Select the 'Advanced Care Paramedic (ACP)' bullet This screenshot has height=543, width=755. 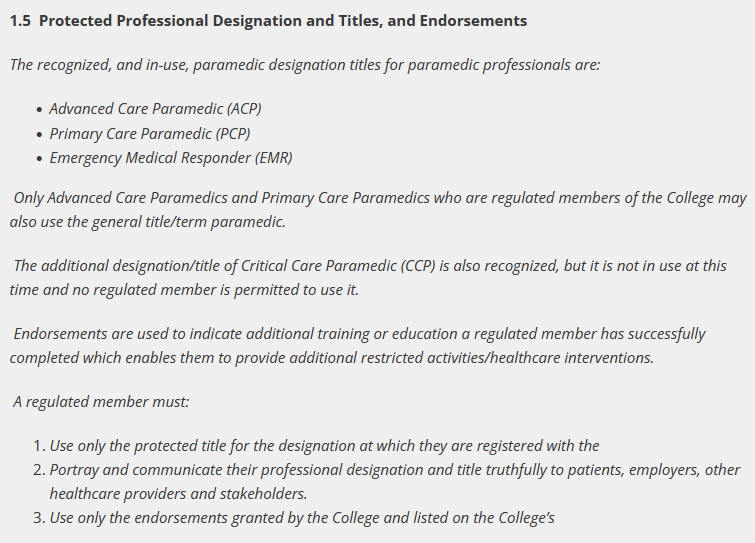tap(155, 109)
